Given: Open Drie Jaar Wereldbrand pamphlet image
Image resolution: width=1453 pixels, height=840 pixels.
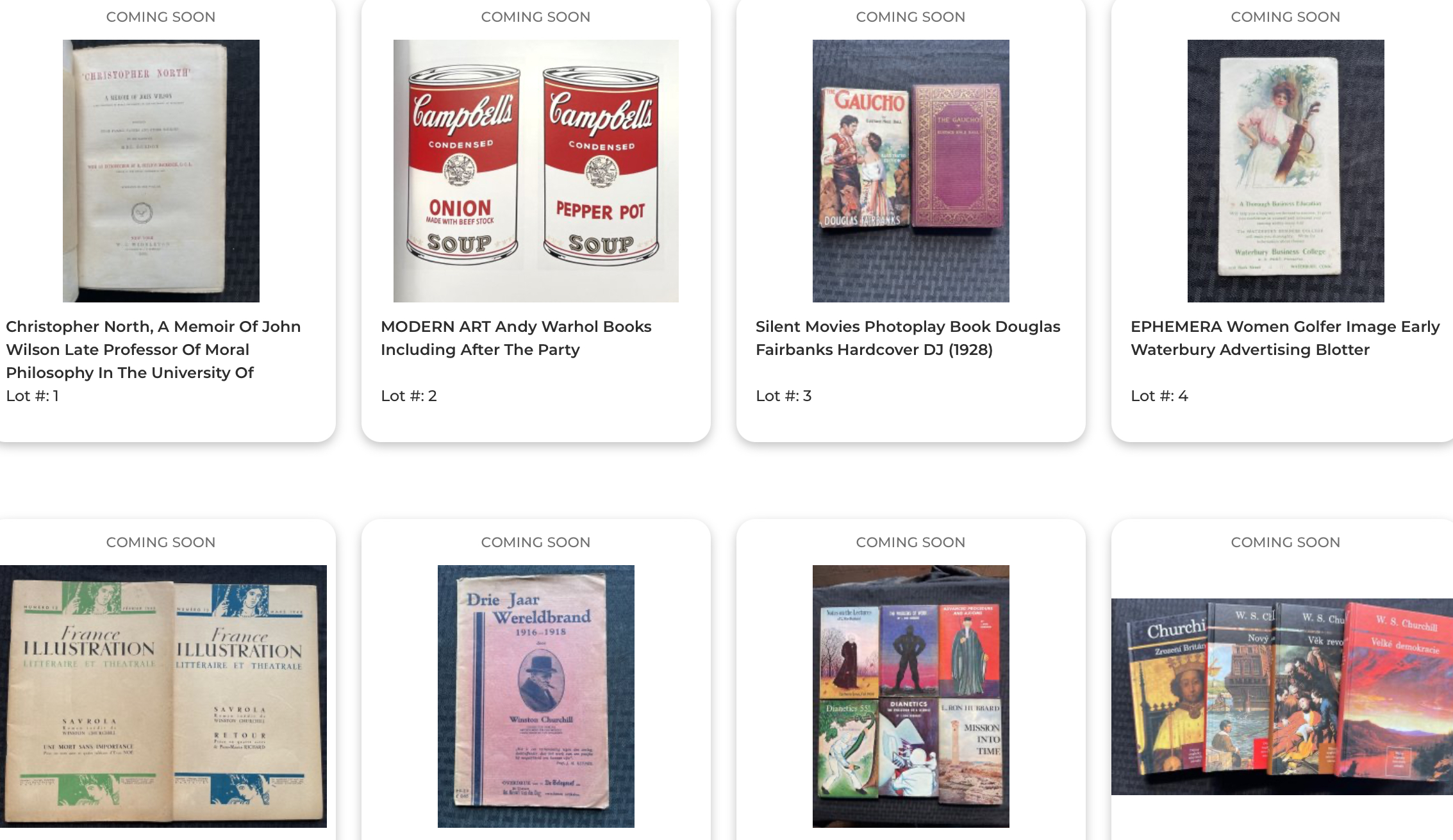Looking at the screenshot, I should point(536,696).
